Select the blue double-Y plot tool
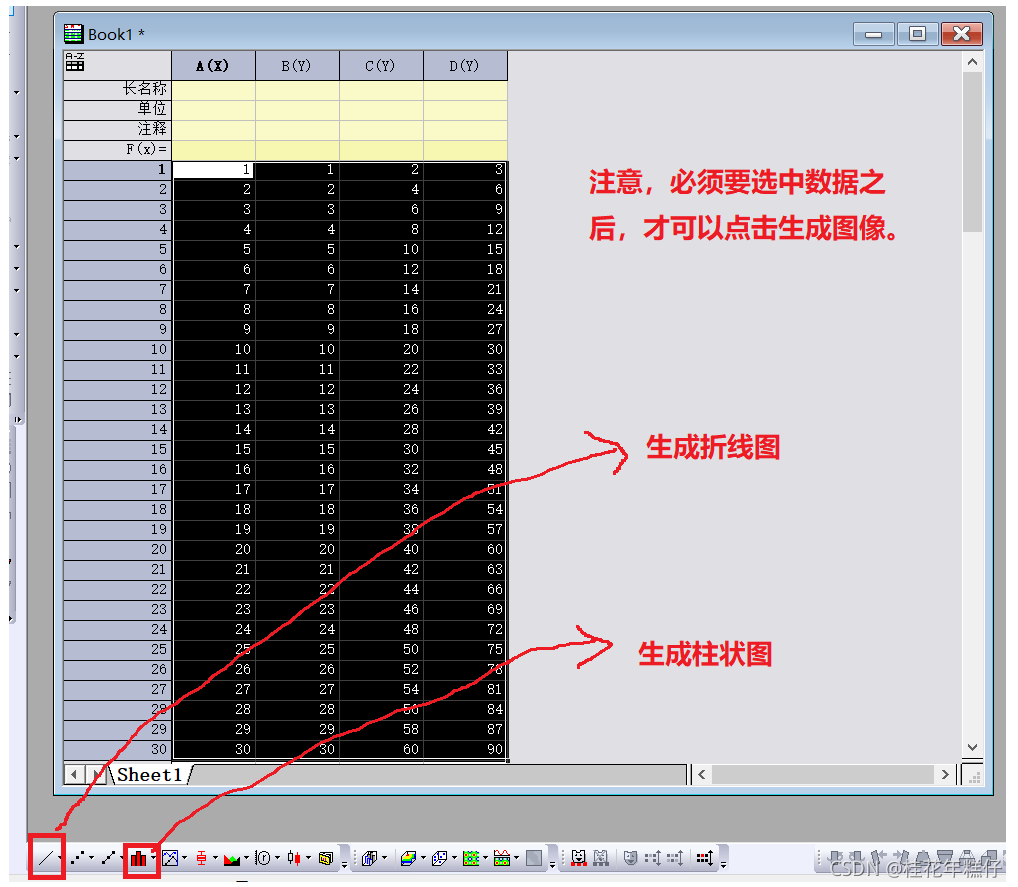This screenshot has width=1018, height=887. 169,858
